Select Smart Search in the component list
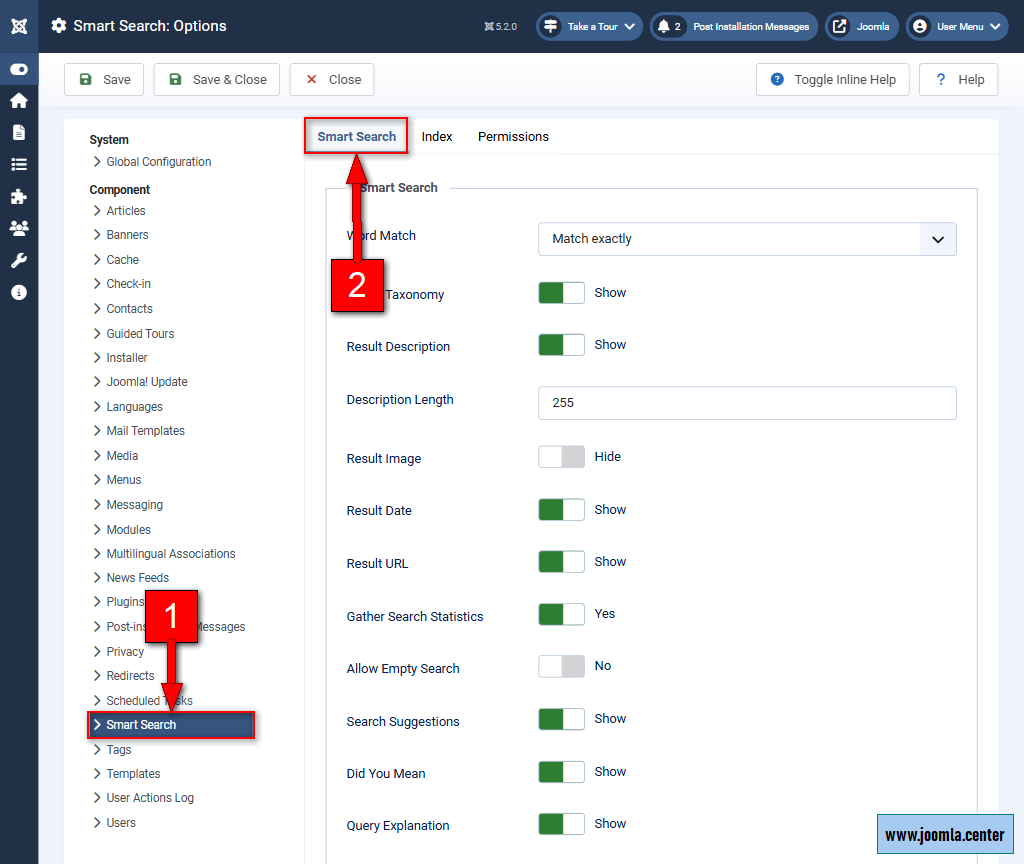Image resolution: width=1024 pixels, height=864 pixels. (171, 725)
